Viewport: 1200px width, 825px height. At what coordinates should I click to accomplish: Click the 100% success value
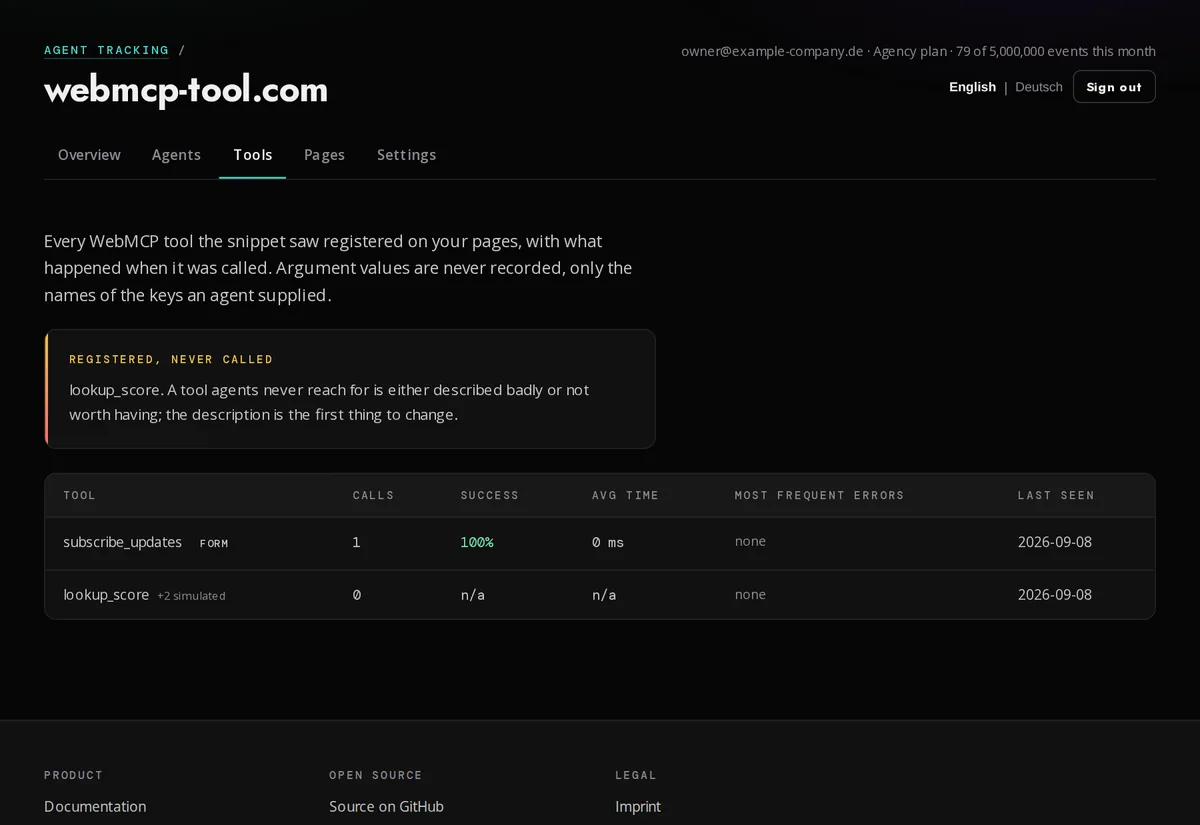[477, 542]
